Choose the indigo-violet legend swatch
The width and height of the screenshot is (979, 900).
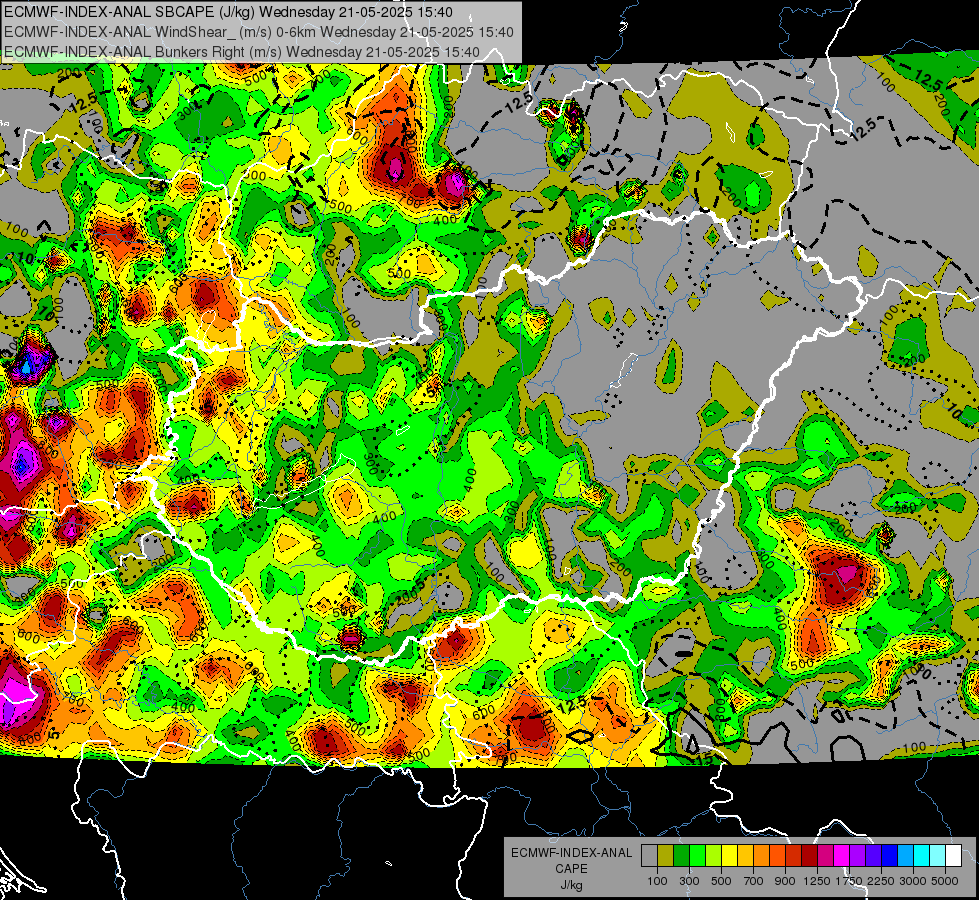874,856
